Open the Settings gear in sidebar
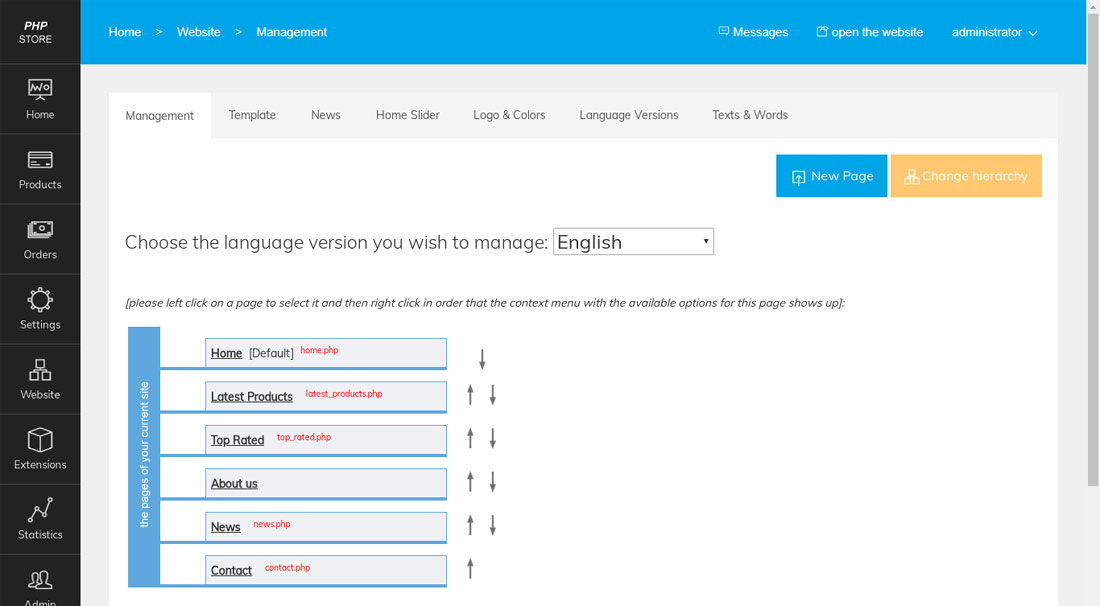This screenshot has height=606, width=1100. (40, 309)
